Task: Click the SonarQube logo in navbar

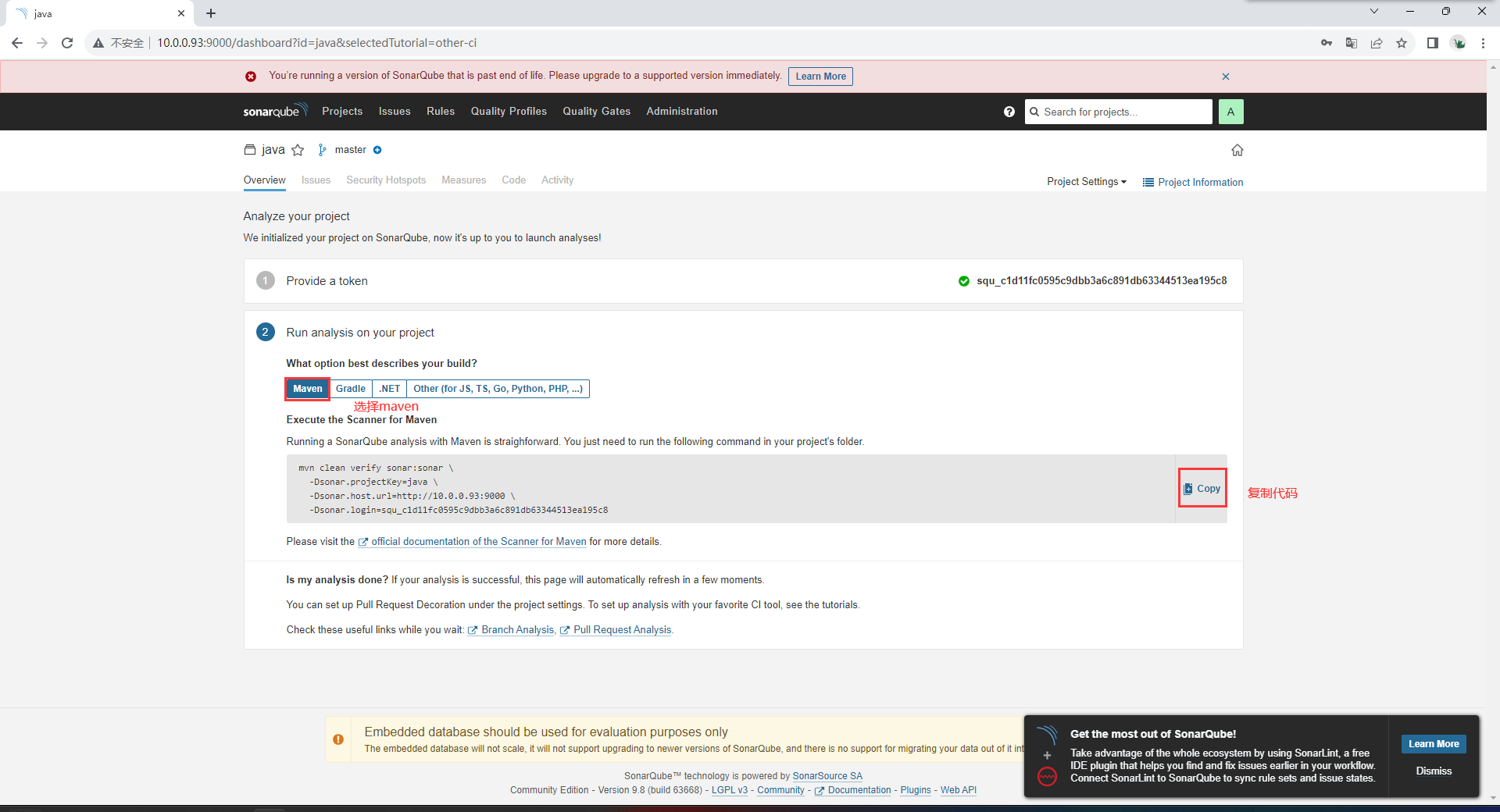Action: click(x=275, y=111)
